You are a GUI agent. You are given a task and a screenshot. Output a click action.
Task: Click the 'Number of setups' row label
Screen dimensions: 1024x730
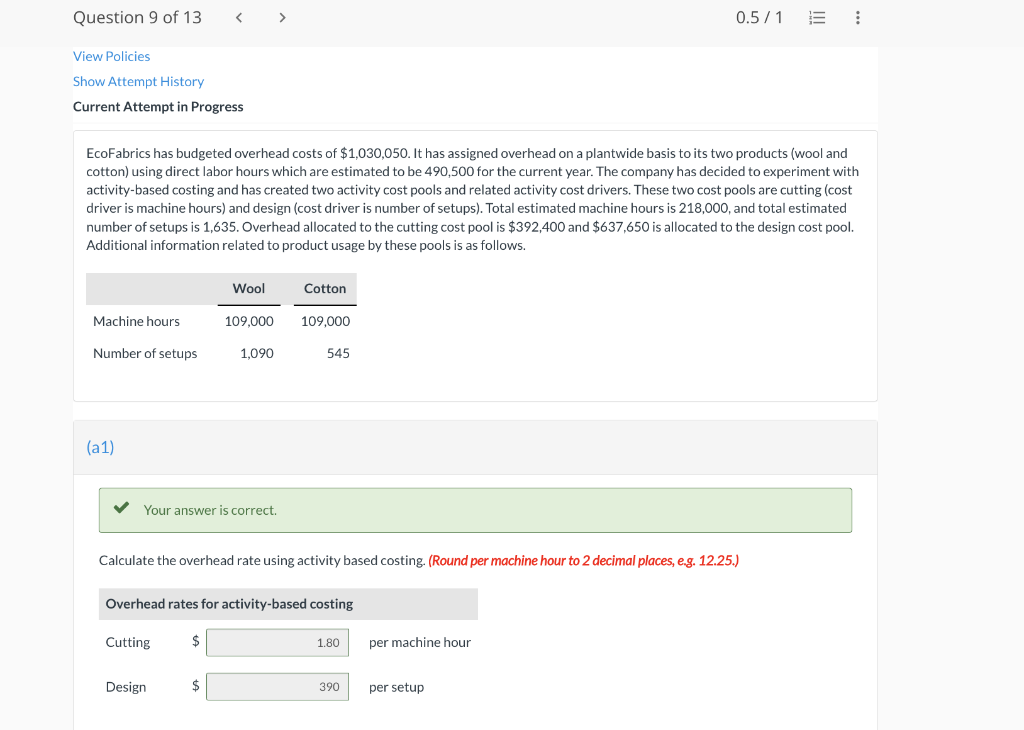click(x=145, y=353)
